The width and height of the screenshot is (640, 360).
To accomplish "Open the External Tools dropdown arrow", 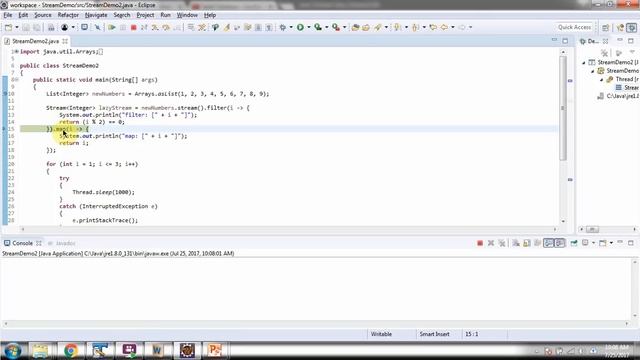I will click(x=344, y=27).
